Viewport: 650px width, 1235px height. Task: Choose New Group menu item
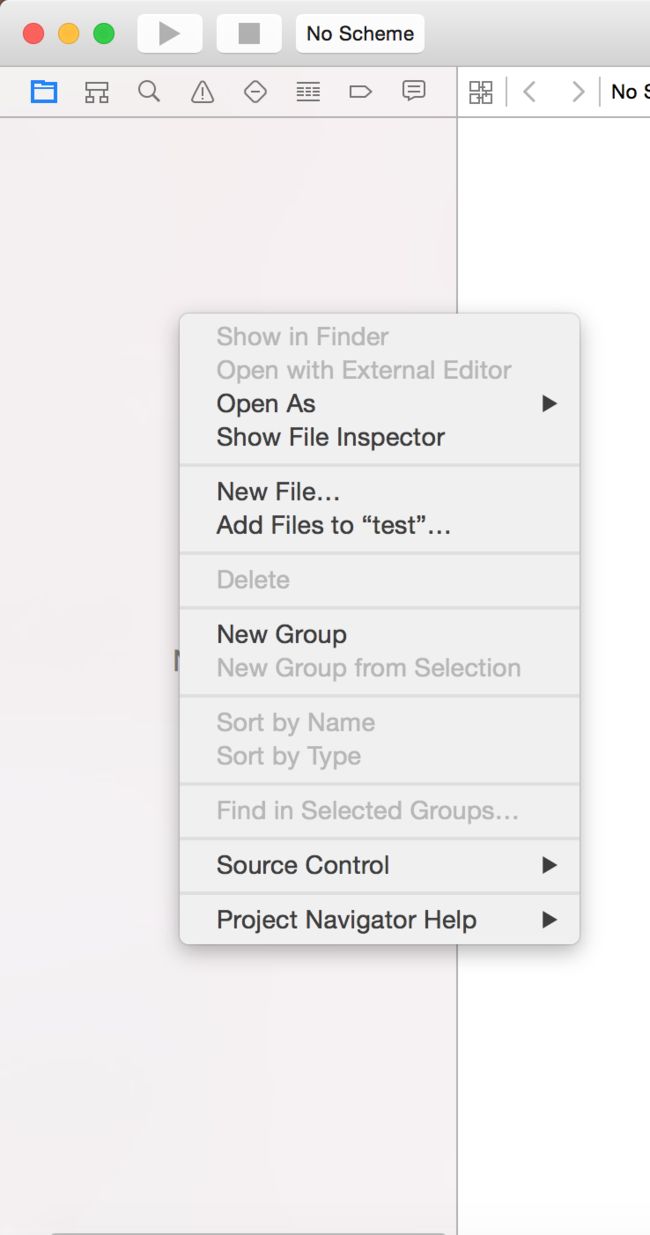380,634
